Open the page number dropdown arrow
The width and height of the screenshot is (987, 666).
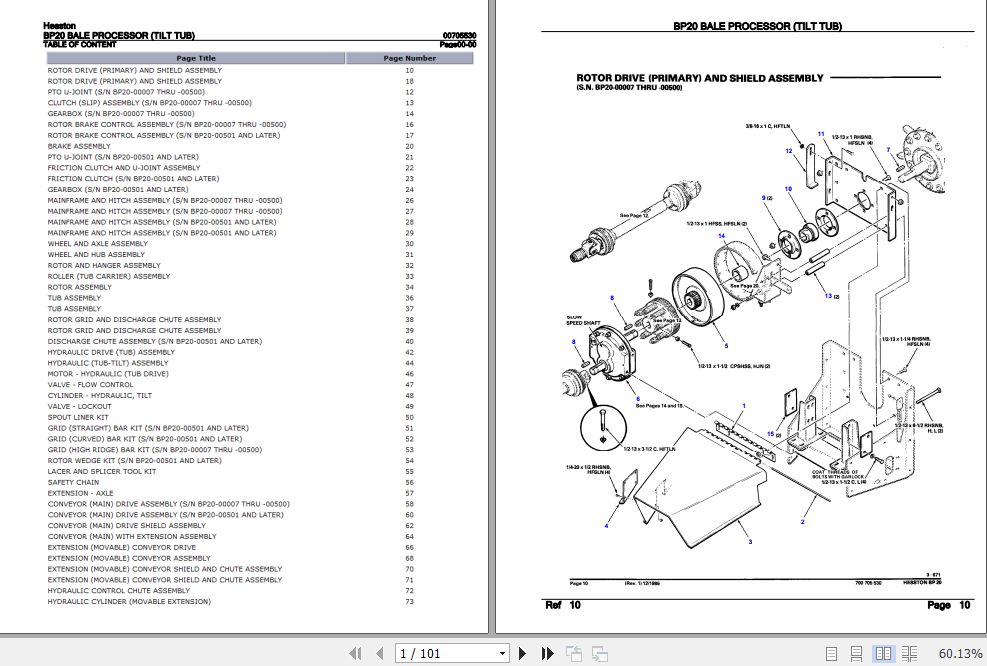(503, 653)
